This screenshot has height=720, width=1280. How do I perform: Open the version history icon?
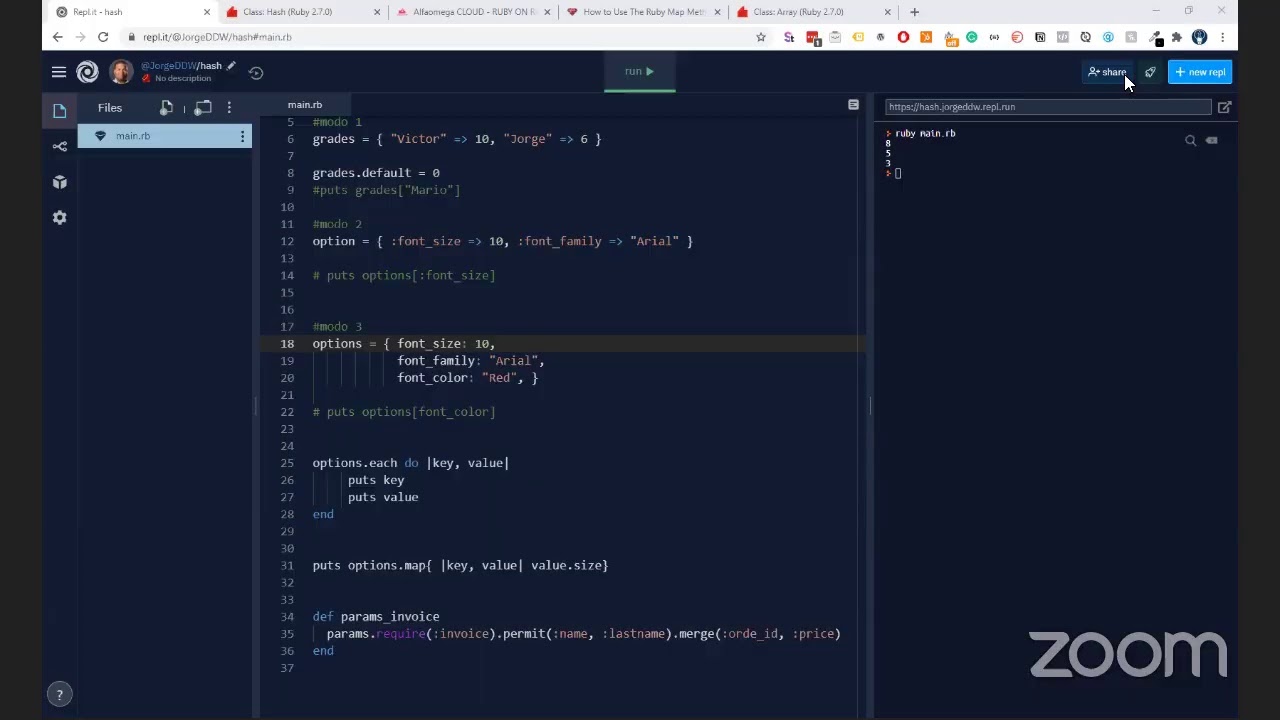(256, 72)
